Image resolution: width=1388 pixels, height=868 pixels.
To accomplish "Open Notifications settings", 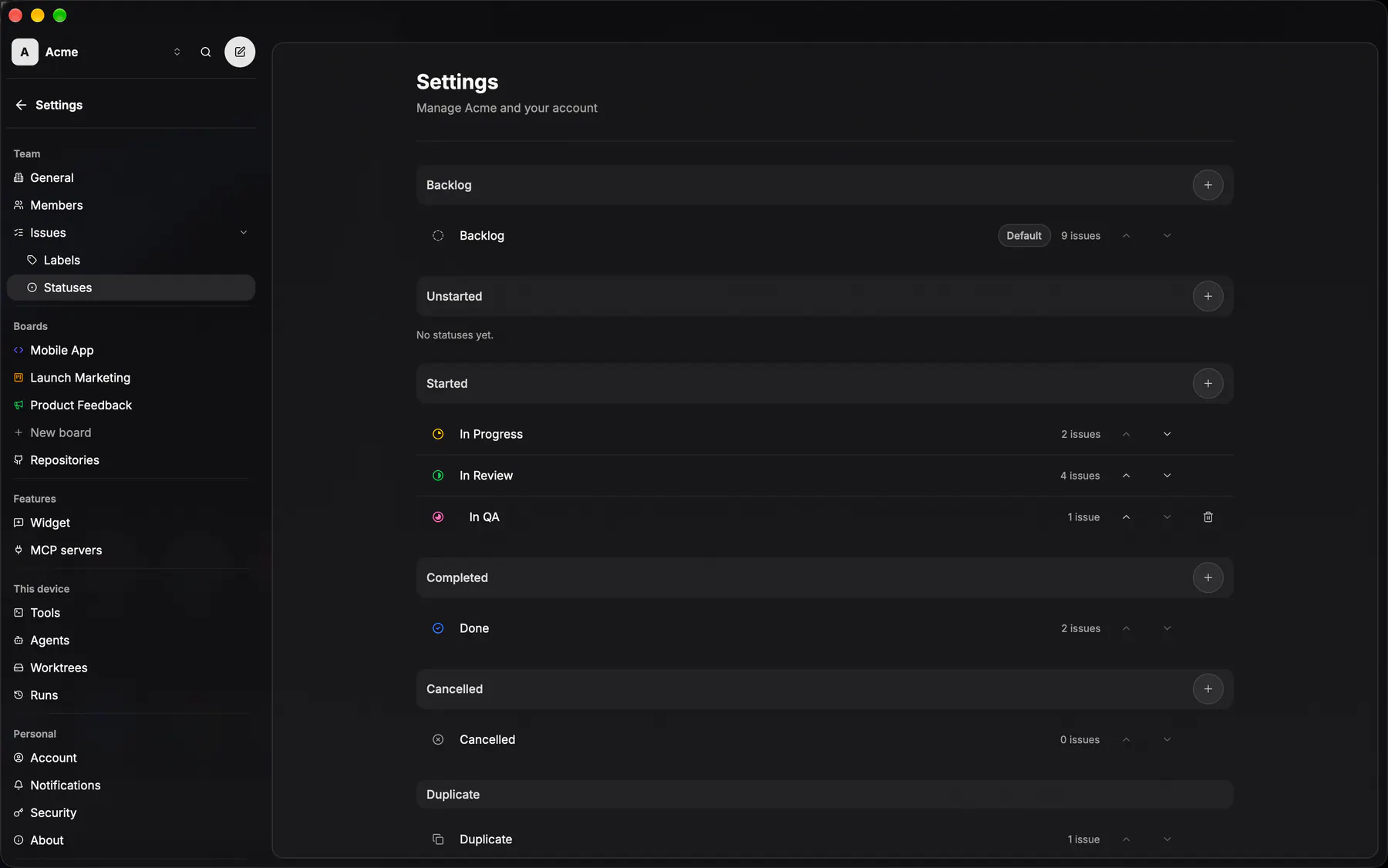I will 130,785.
